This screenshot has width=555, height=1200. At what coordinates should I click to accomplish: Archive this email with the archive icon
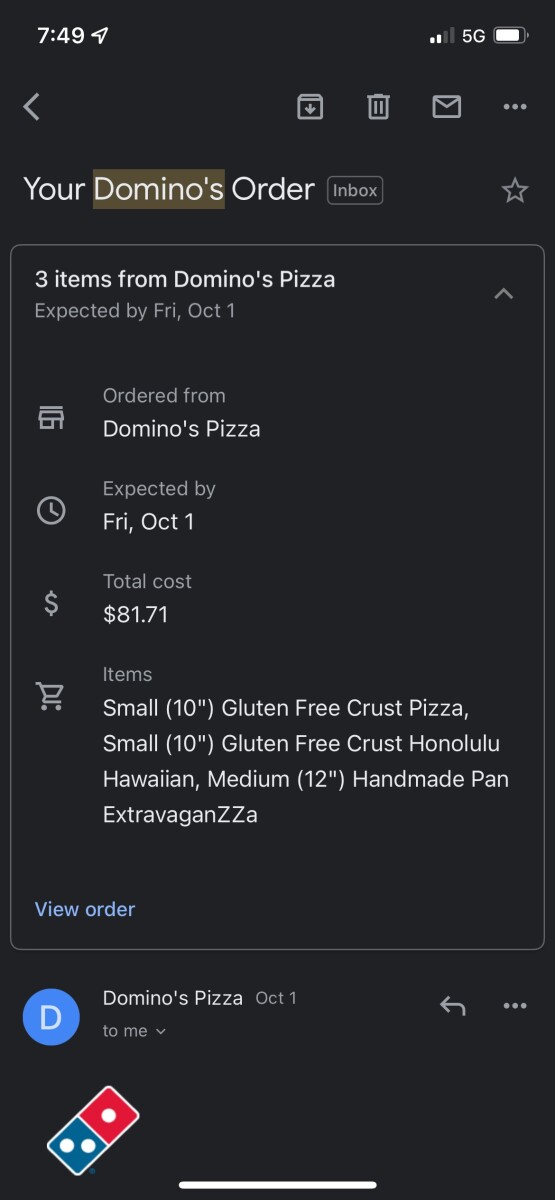click(310, 107)
